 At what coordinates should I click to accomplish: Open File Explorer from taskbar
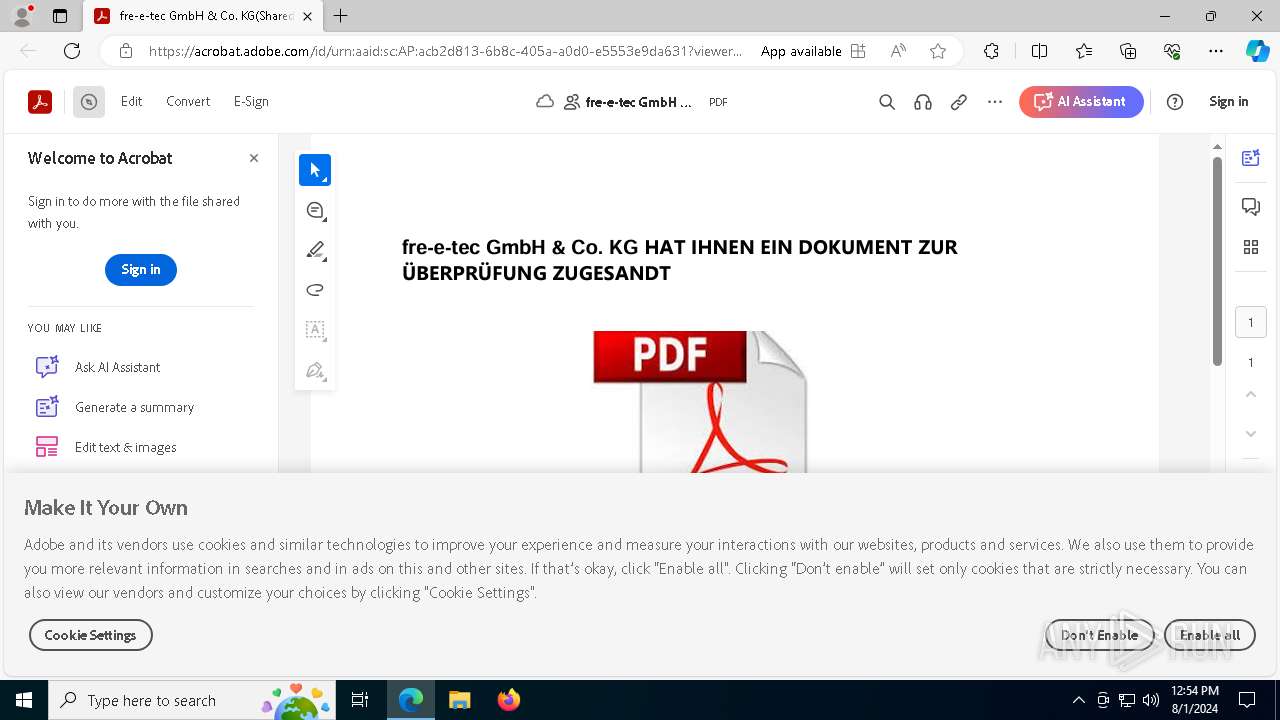click(x=460, y=700)
